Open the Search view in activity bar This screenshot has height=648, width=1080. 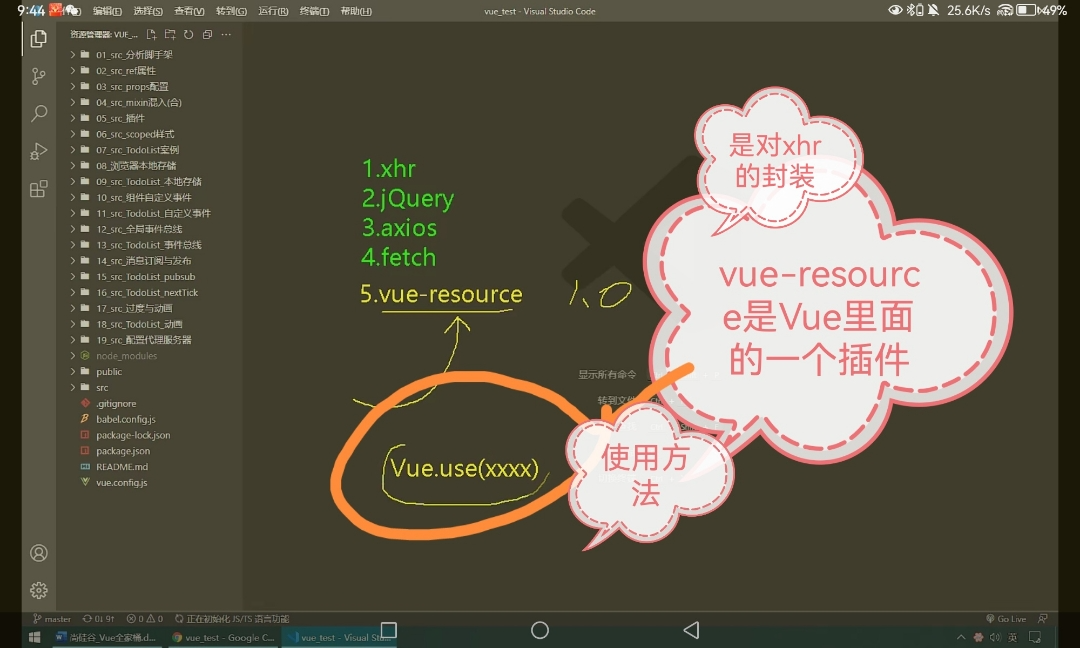click(39, 113)
